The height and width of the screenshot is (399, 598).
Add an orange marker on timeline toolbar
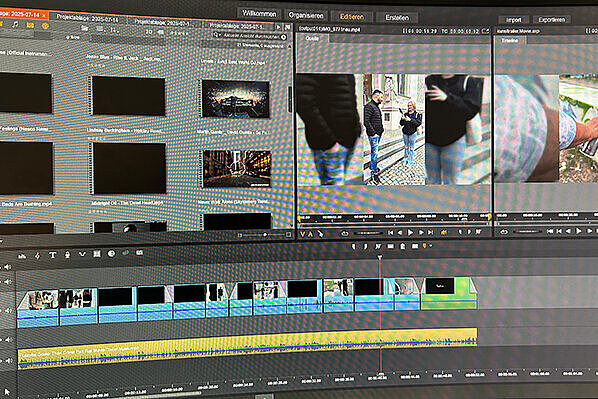pyautogui.click(x=424, y=246)
